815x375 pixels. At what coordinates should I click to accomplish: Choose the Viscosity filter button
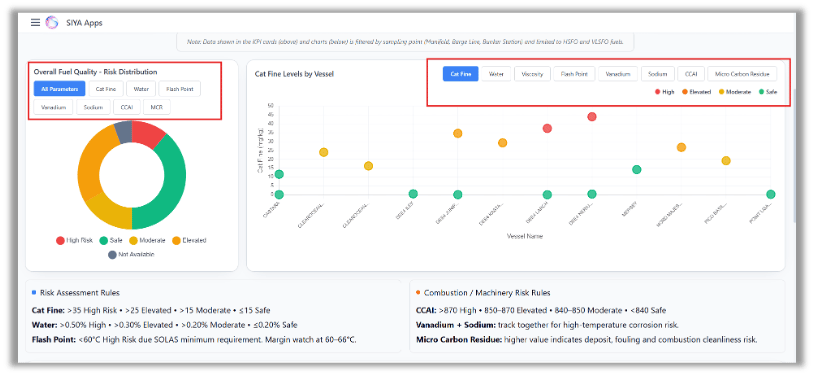(532, 74)
